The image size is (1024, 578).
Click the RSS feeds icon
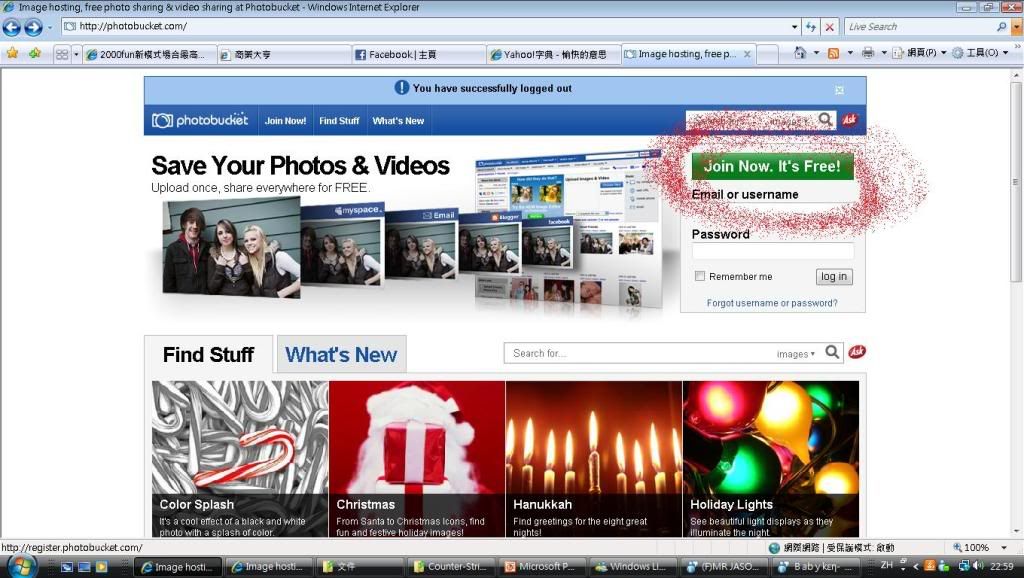(833, 53)
